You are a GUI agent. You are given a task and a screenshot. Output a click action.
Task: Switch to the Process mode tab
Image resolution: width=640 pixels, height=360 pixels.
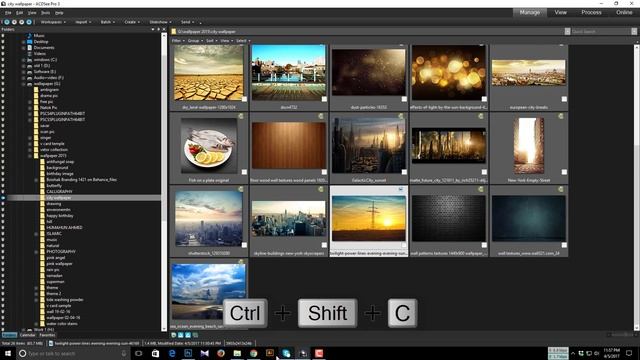pyautogui.click(x=591, y=13)
